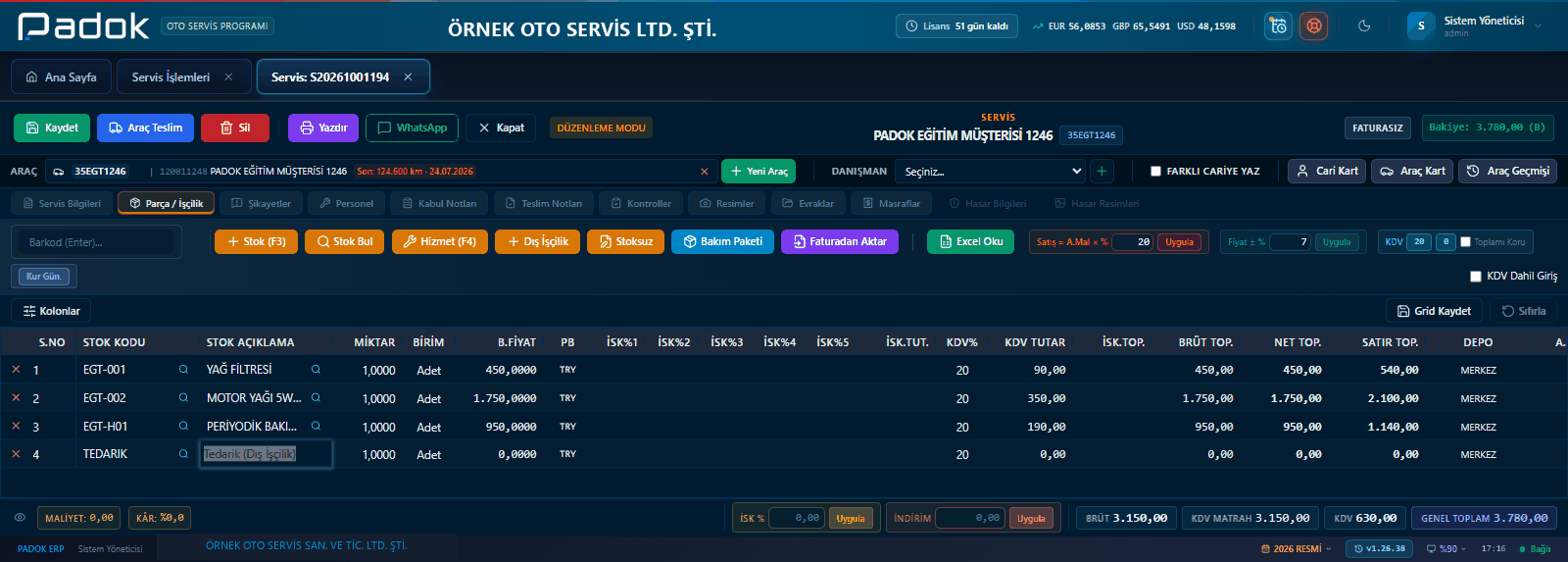
Task: Click the Yeni Araç button
Action: pyautogui.click(x=759, y=171)
